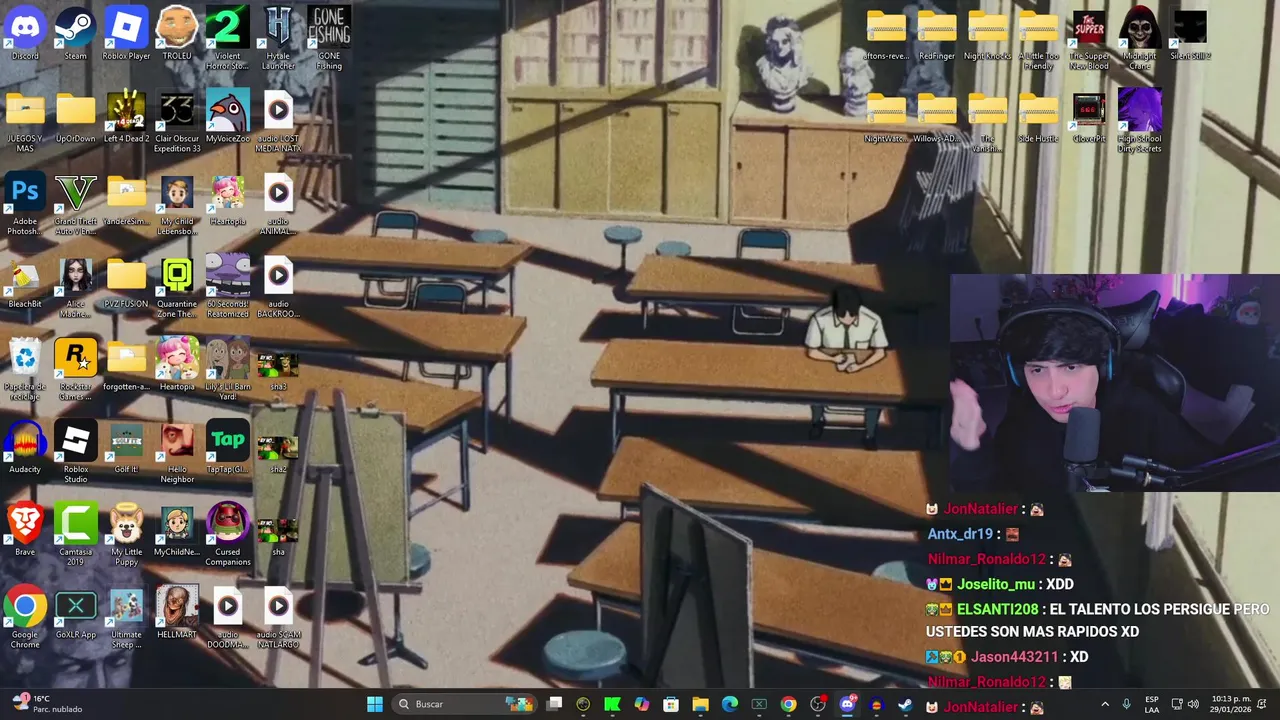Select the CloverPit game icon
Viewport: 1280px width, 720px height.
(1089, 117)
